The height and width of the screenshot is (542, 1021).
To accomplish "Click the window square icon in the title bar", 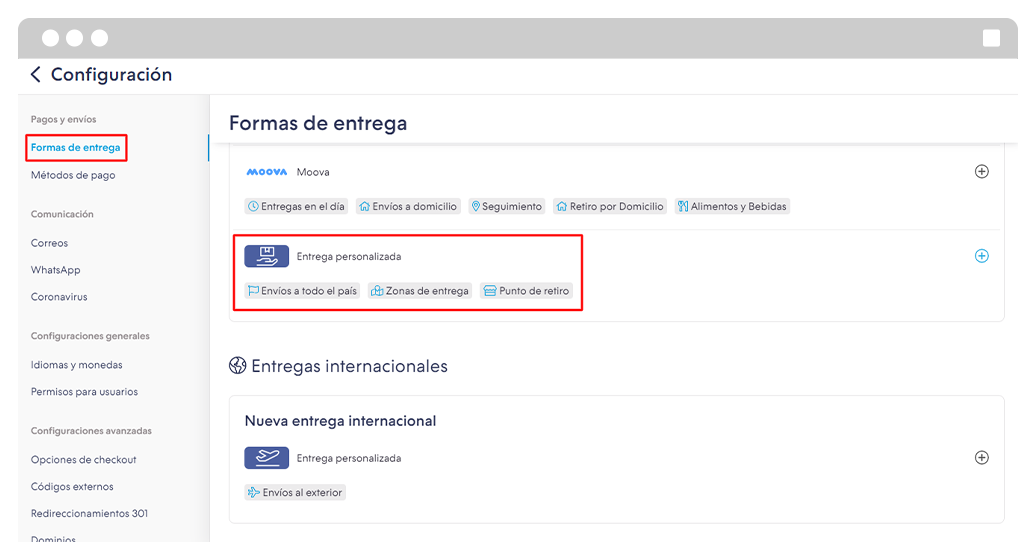I will click(991, 38).
